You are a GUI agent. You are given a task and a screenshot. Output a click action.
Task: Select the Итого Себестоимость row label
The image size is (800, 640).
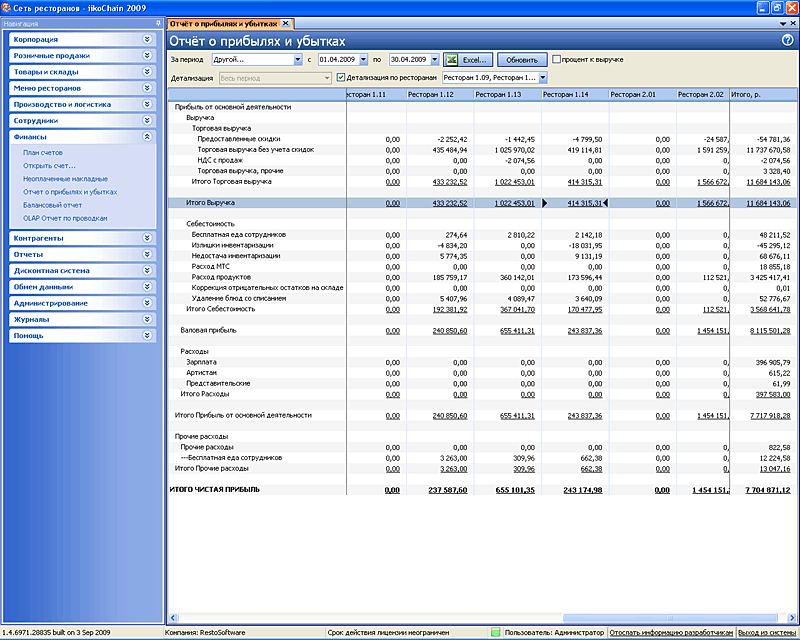coord(220,309)
